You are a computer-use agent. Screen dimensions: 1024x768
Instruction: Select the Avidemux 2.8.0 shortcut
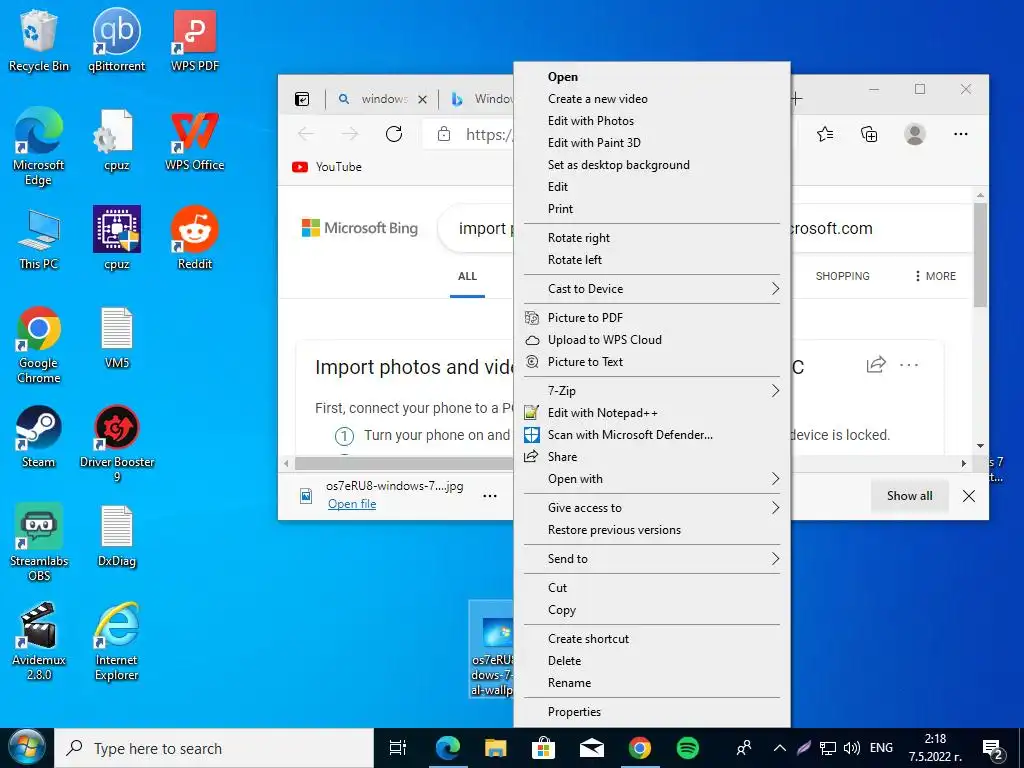(x=39, y=641)
